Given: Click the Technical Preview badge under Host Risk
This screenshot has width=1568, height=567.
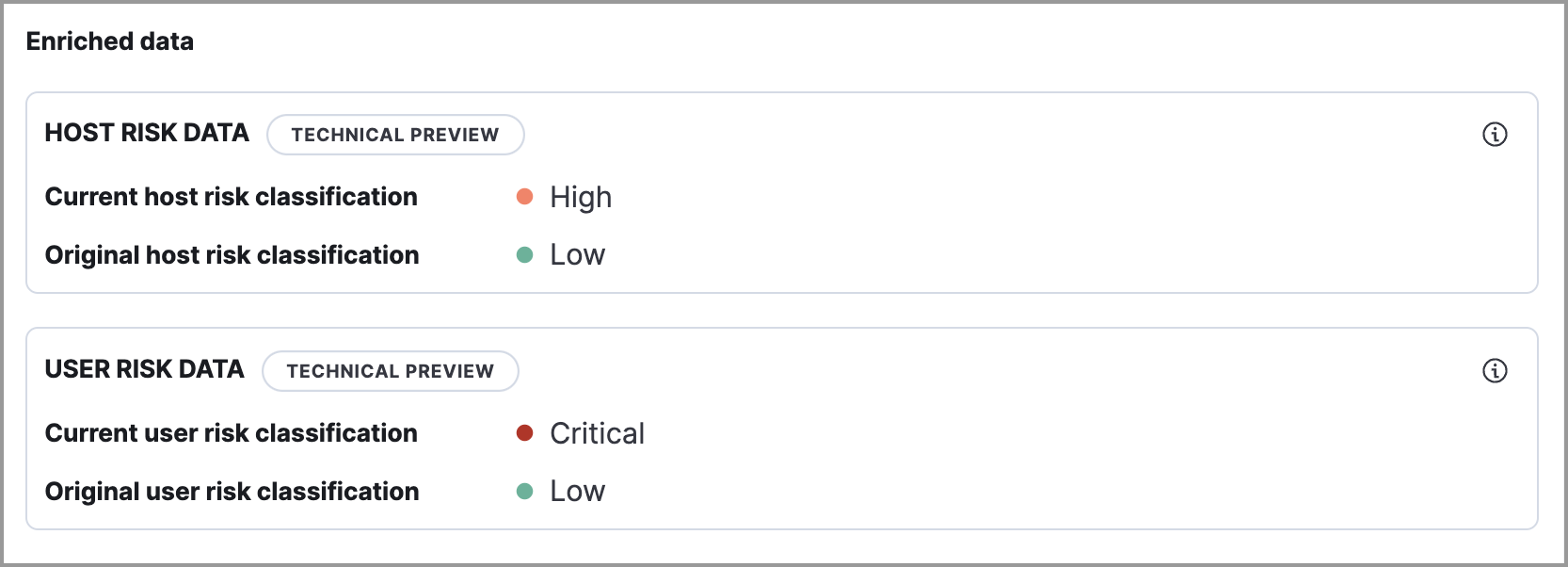Looking at the screenshot, I should (395, 135).
